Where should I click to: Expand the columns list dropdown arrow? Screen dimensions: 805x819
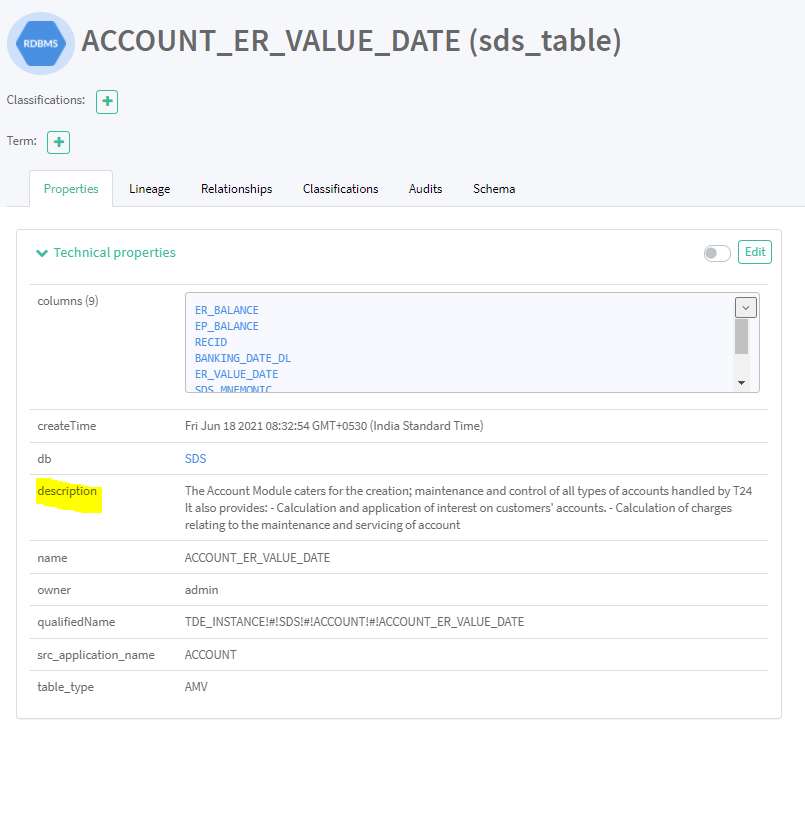click(745, 308)
